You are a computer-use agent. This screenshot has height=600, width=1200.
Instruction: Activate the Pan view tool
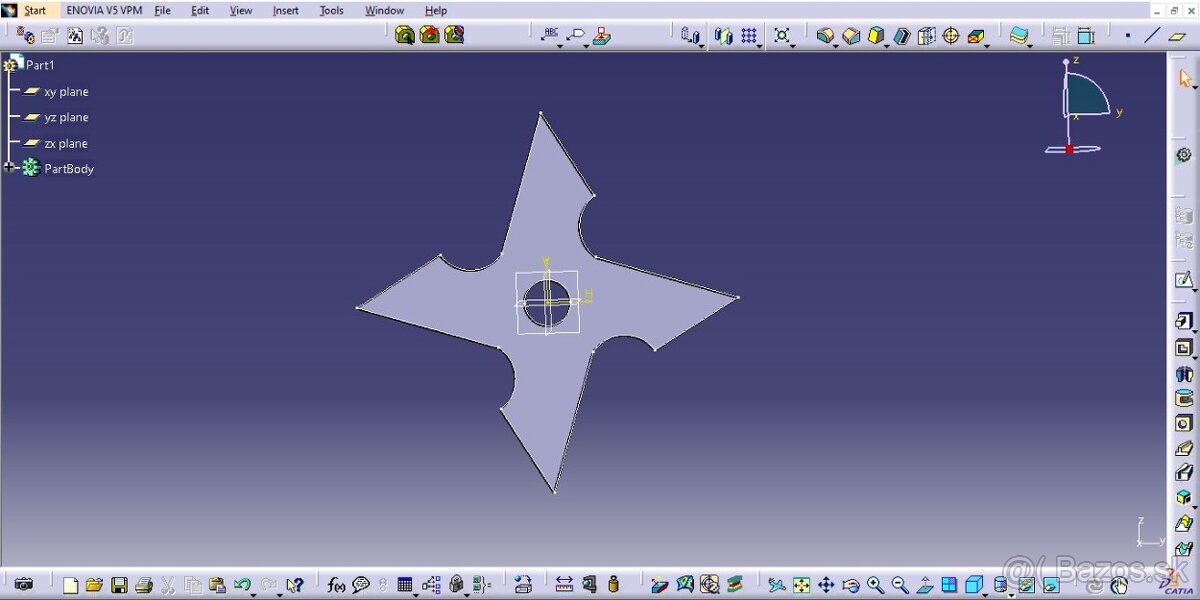[826, 585]
